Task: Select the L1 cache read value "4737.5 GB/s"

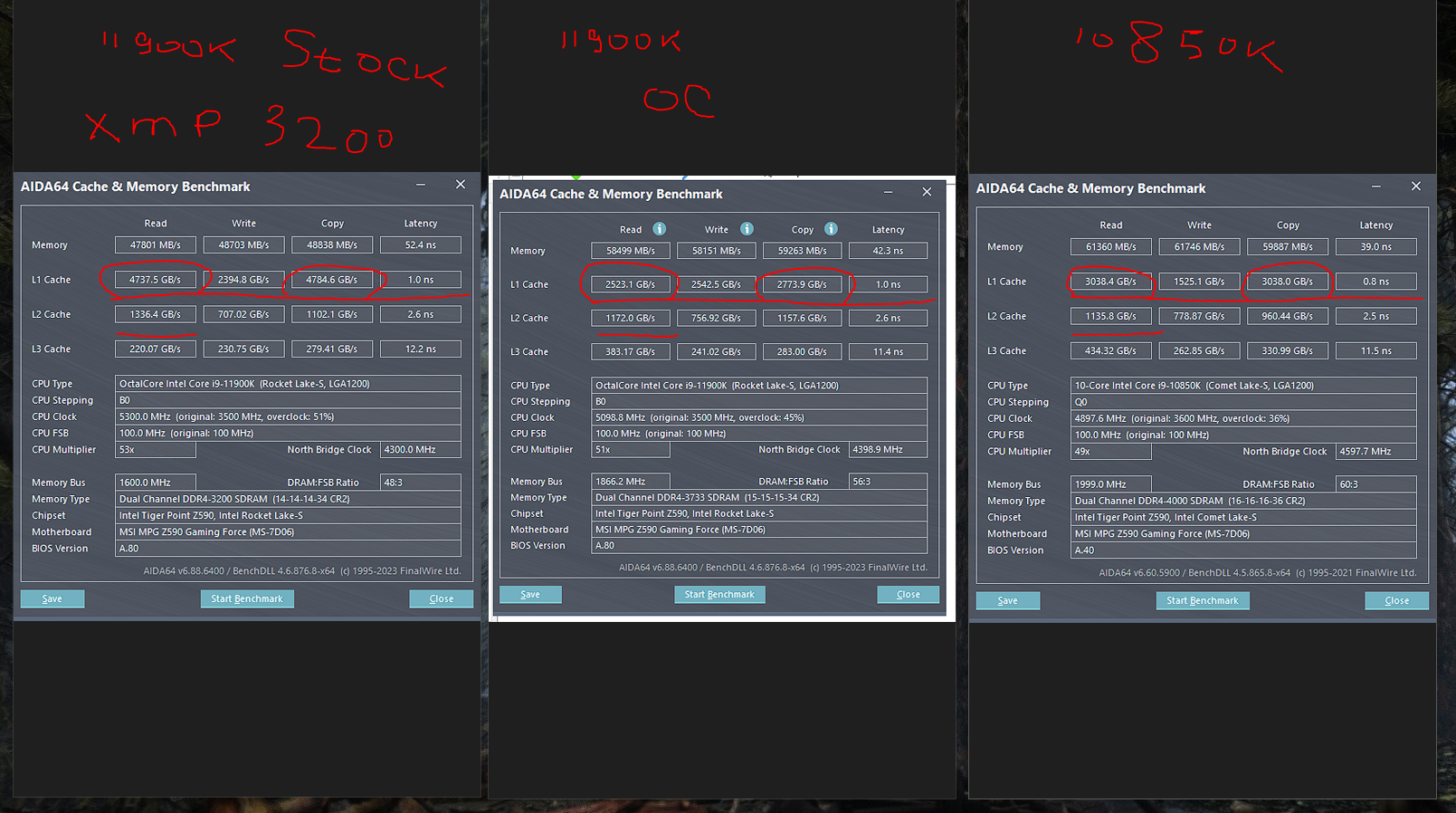Action: [156, 280]
